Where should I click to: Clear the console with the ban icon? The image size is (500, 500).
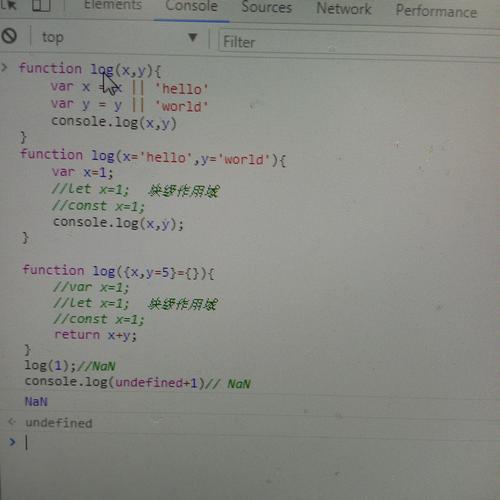9,36
